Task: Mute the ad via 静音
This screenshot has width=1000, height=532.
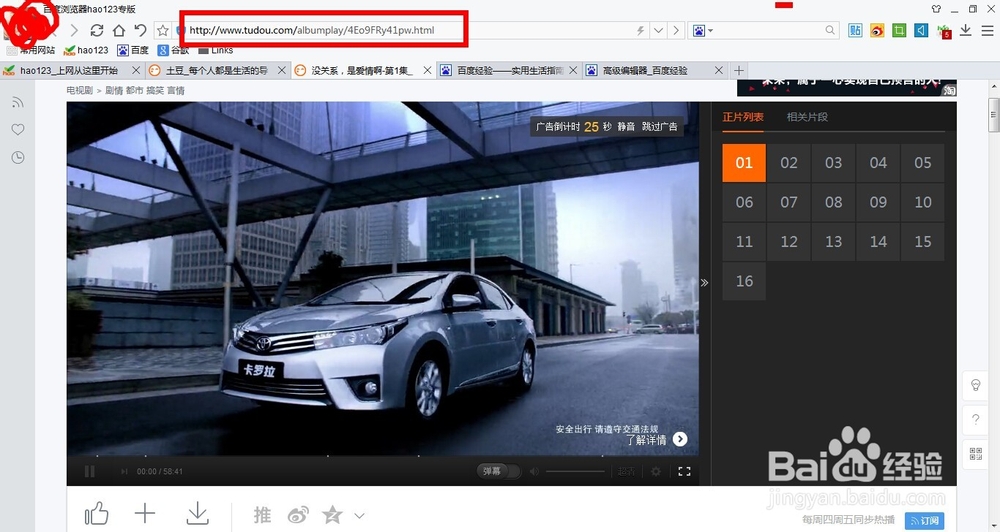Action: pos(626,126)
